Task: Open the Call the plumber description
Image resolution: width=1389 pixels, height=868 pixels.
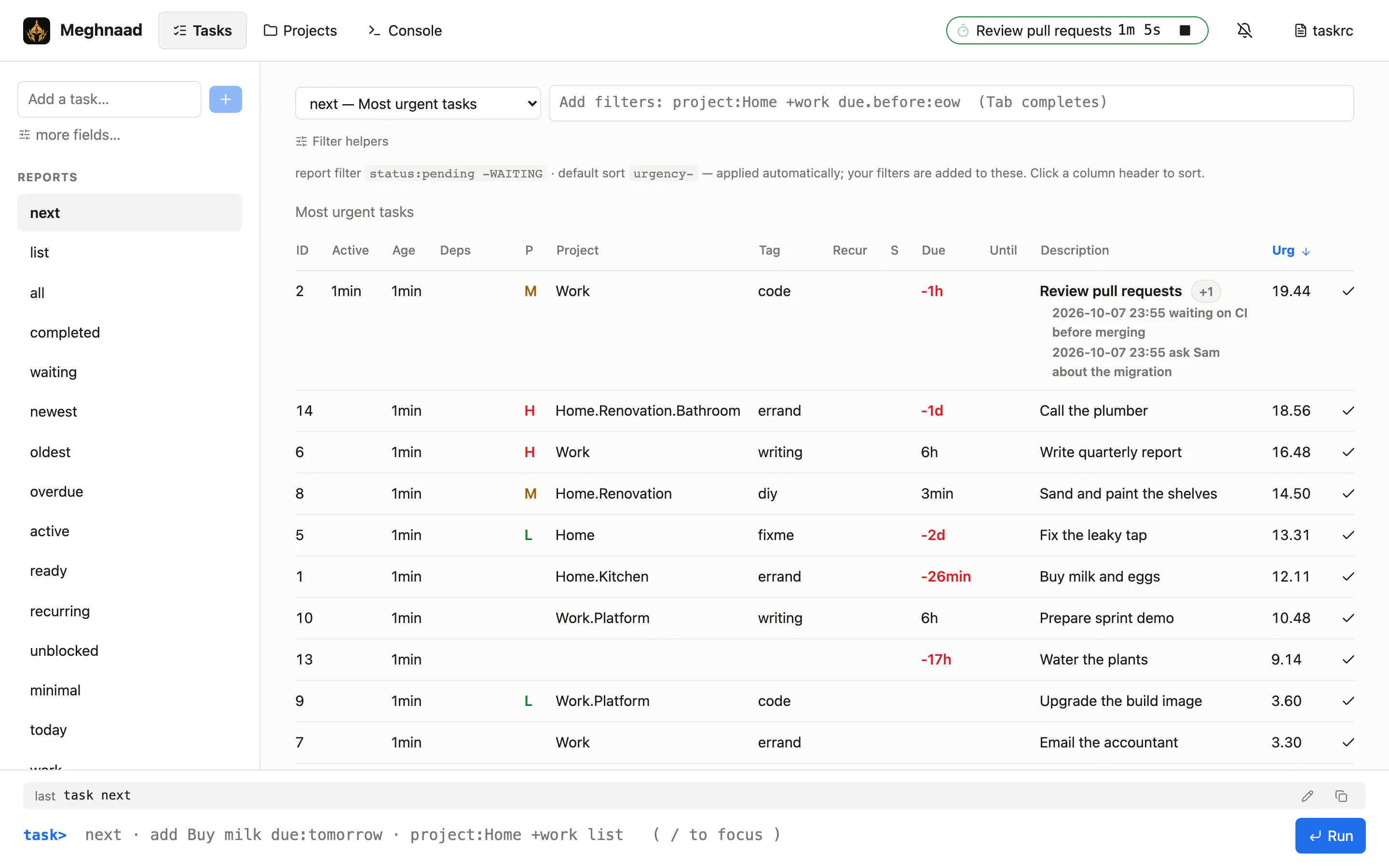Action: coord(1093,410)
